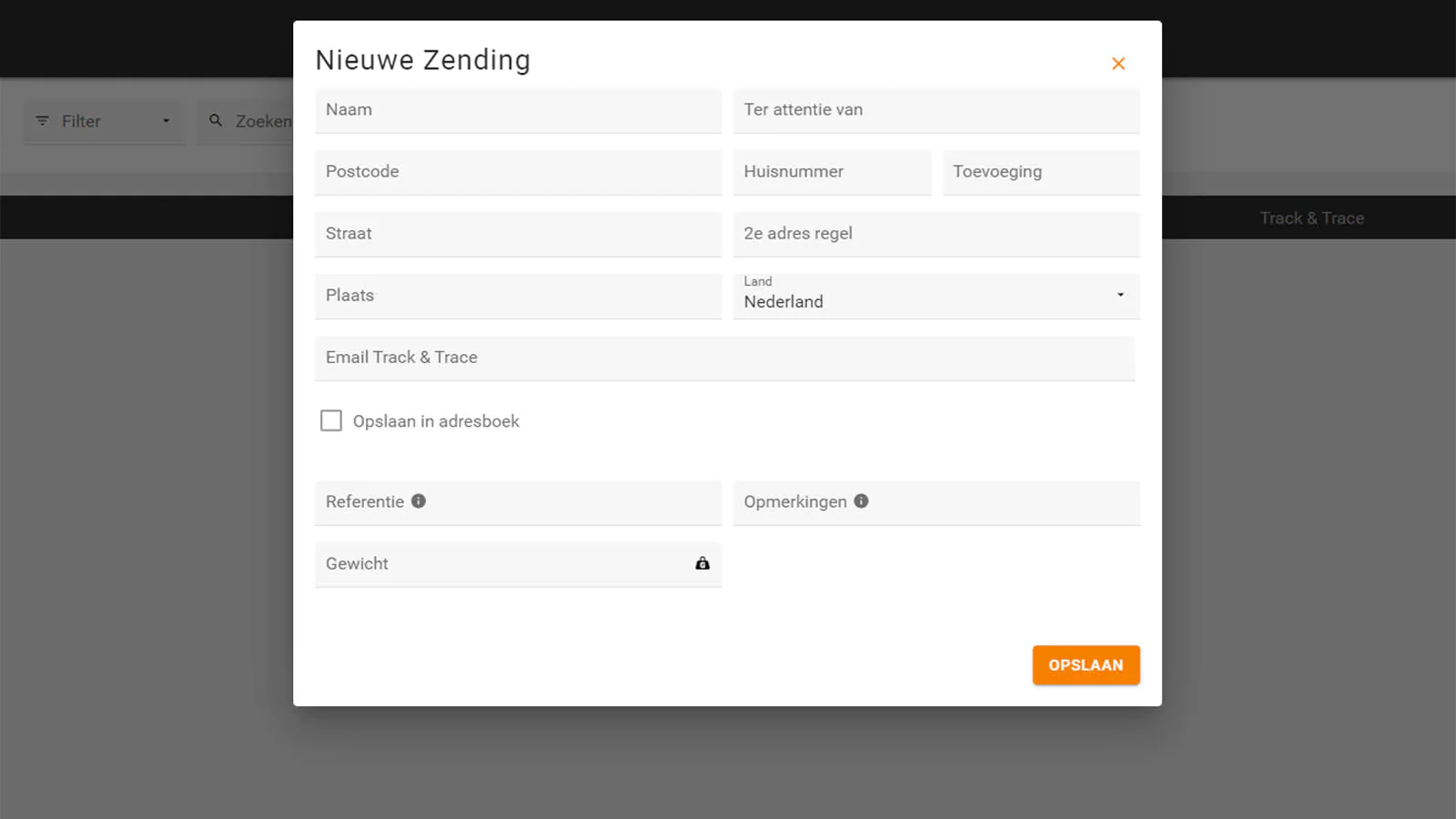Close the Nieuwe Zending dialog
This screenshot has width=1456, height=819.
click(x=1118, y=64)
